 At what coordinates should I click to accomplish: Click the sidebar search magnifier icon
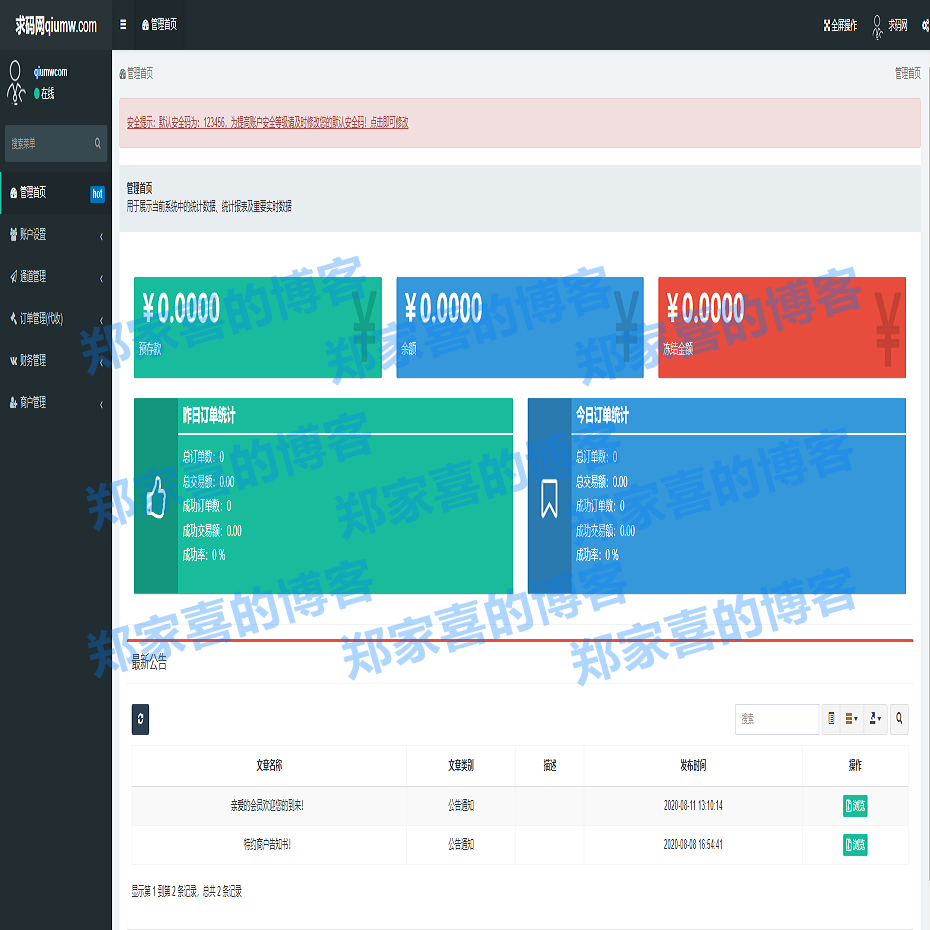click(97, 144)
